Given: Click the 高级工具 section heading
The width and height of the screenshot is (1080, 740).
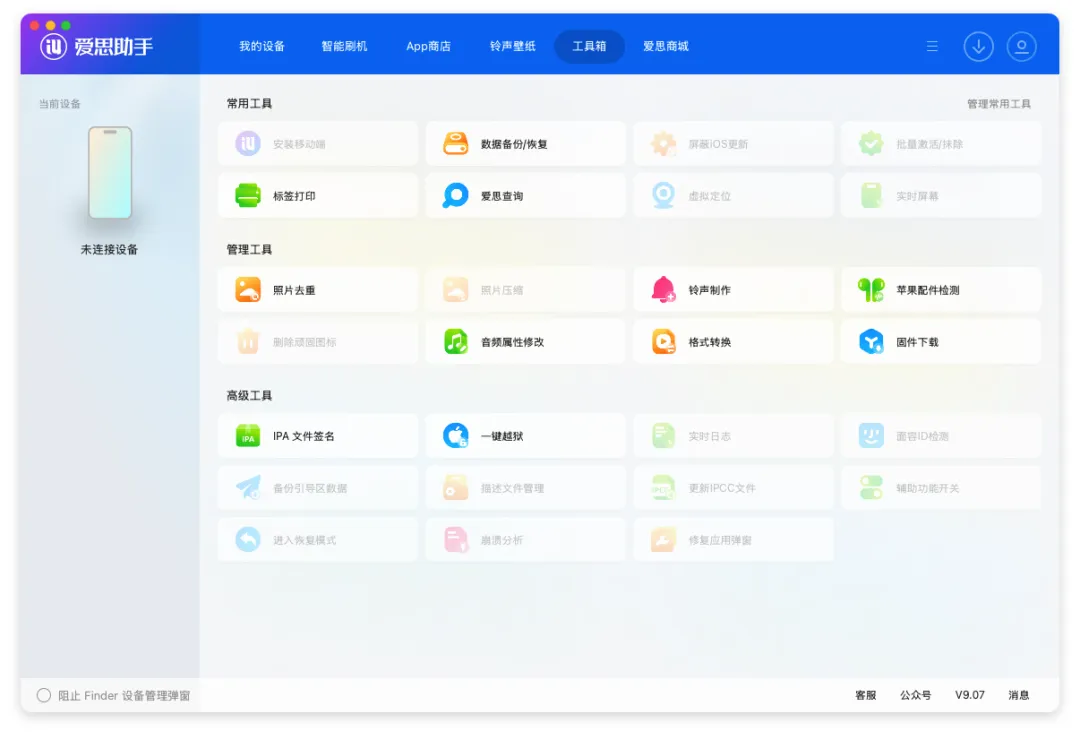Looking at the screenshot, I should [249, 395].
